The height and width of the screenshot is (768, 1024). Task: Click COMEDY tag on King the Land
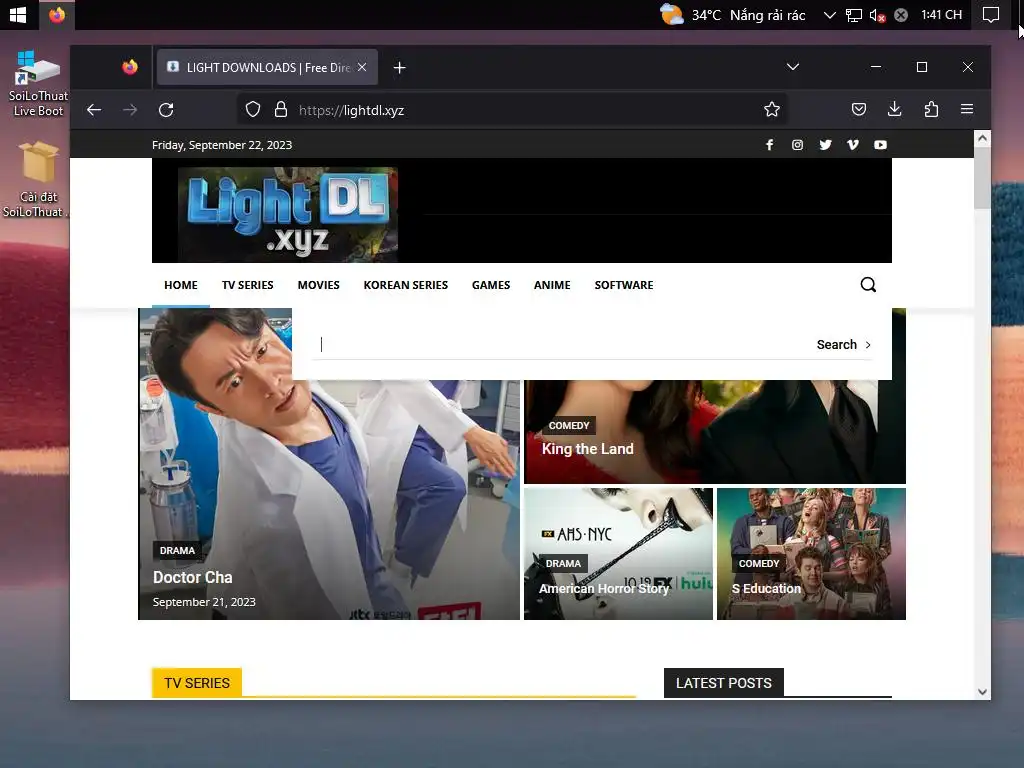569,426
